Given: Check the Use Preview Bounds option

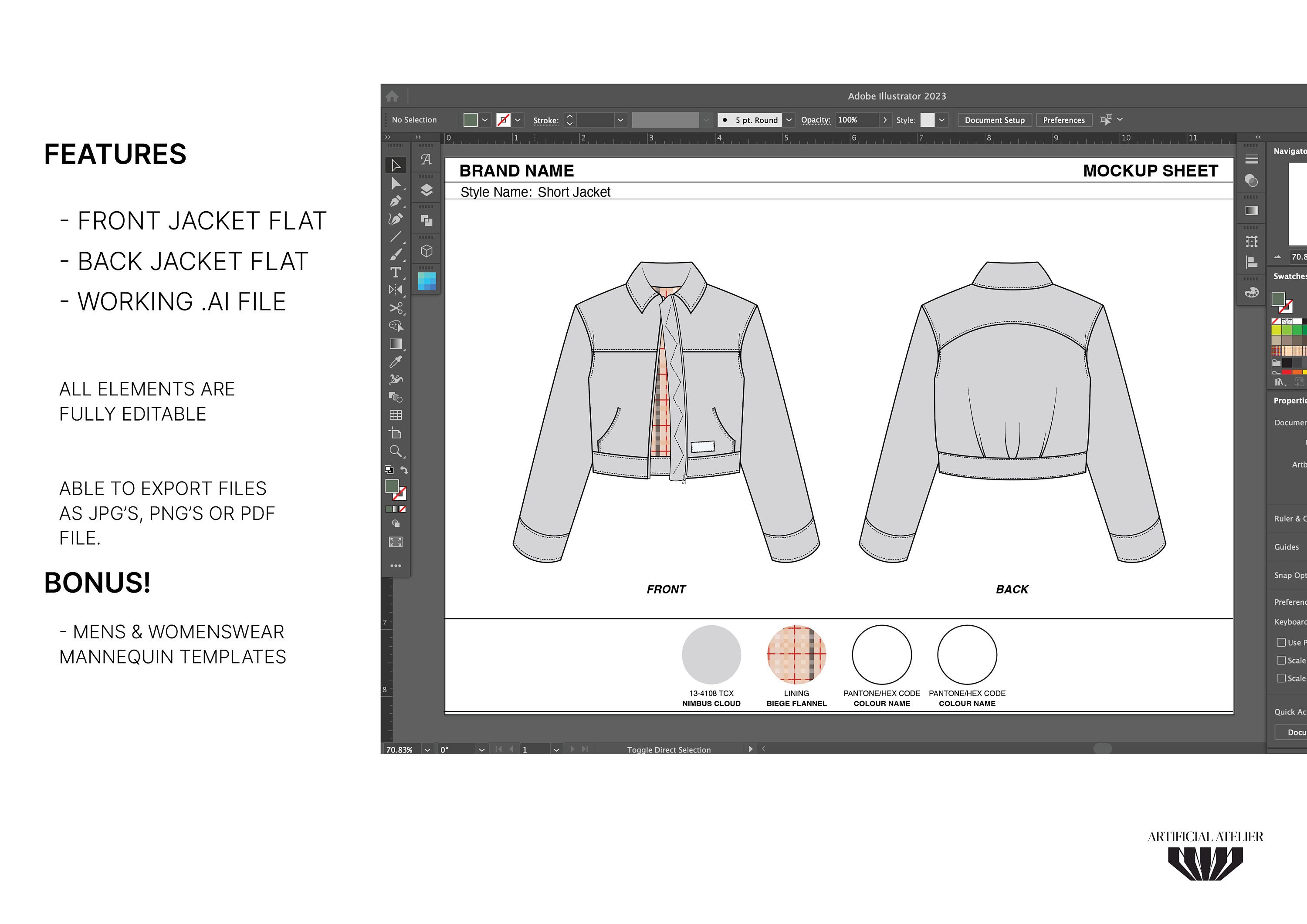Looking at the screenshot, I should [1282, 642].
